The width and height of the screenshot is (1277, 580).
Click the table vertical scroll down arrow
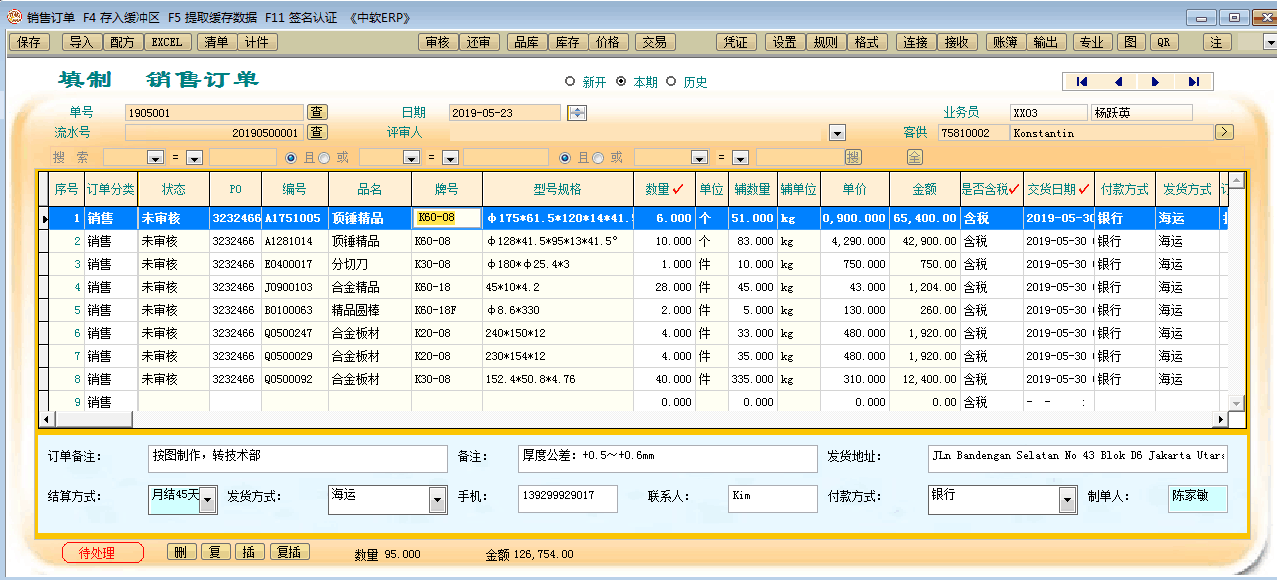click(x=1237, y=402)
